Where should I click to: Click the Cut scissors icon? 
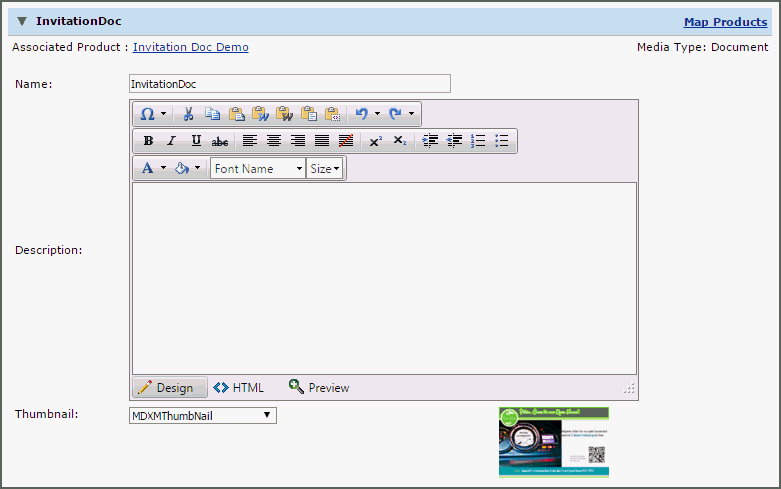click(188, 114)
